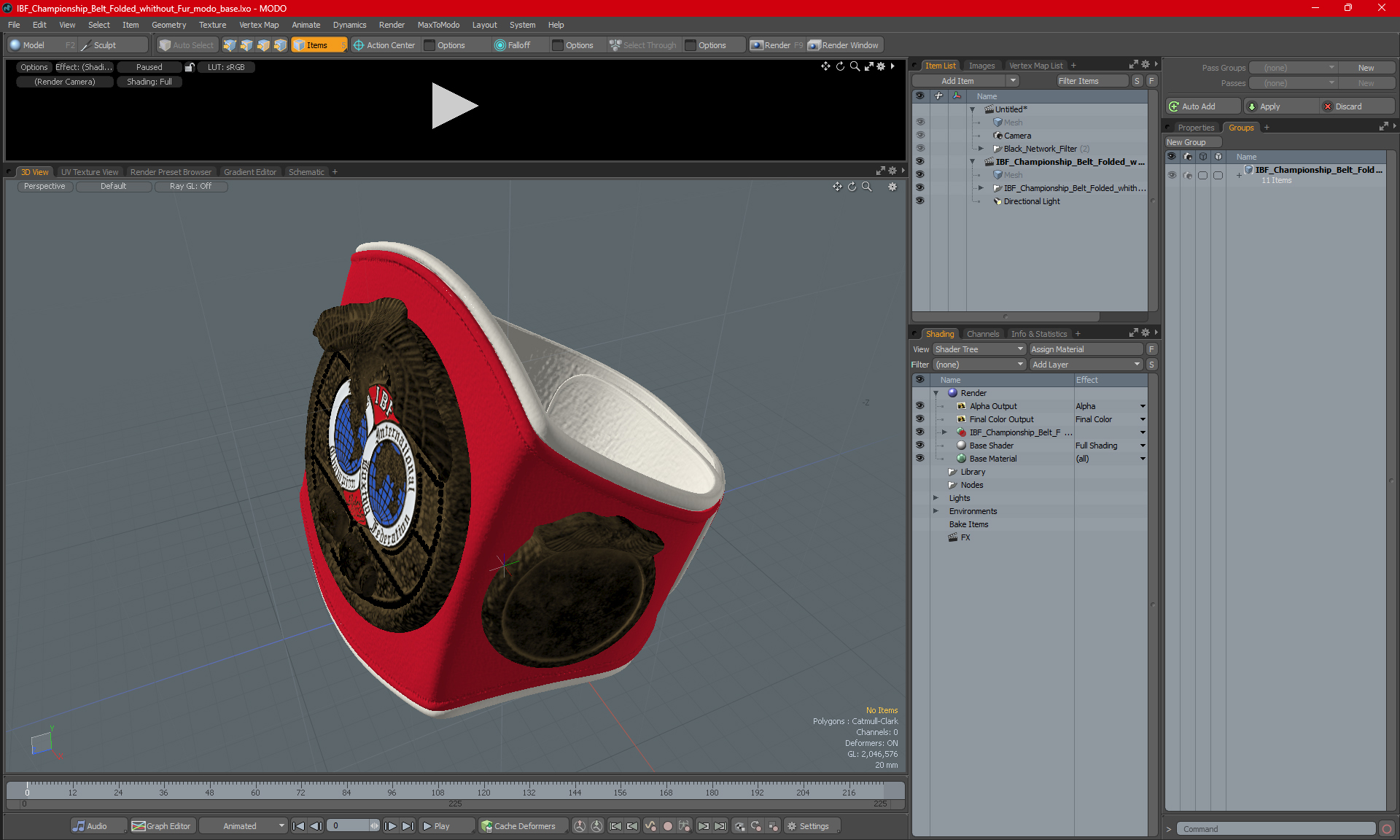Expand Environments in Shader Tree
This screenshot has width=1400, height=840.
[x=936, y=511]
